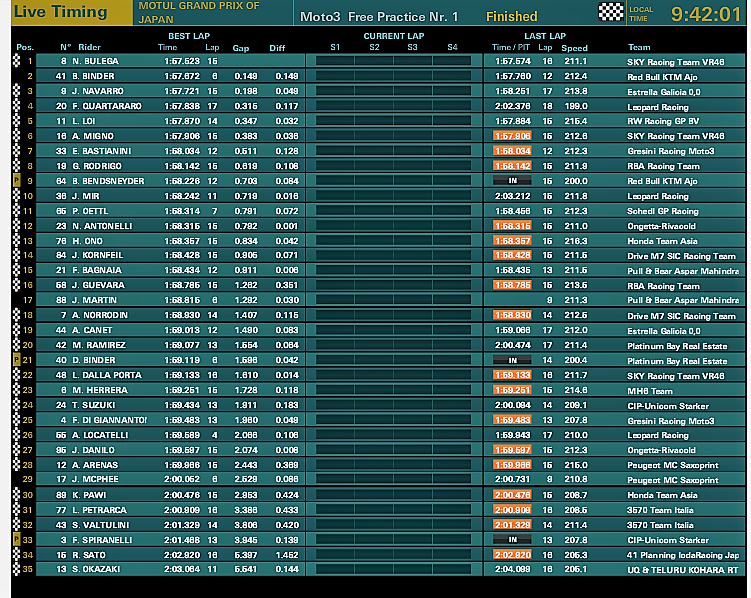Click the Rider column header
The height and width of the screenshot is (598, 751).
90,47
